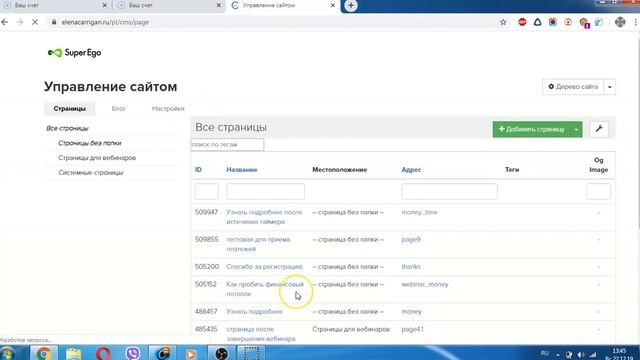Open page 'Узнать подробнее' with ID 488457
The image size is (640, 360).
pyautogui.click(x=254, y=311)
